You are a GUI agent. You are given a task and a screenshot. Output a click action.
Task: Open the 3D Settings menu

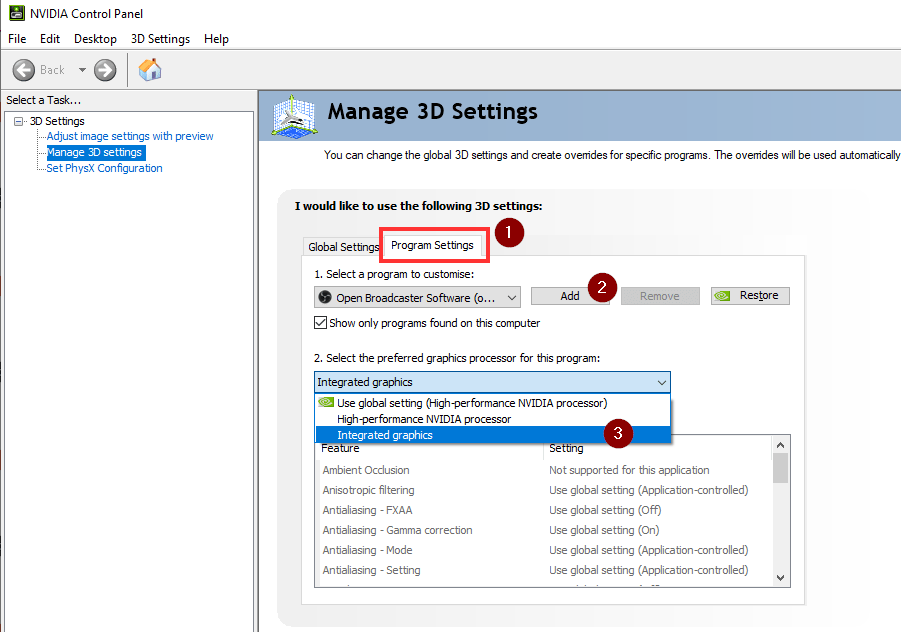point(160,39)
